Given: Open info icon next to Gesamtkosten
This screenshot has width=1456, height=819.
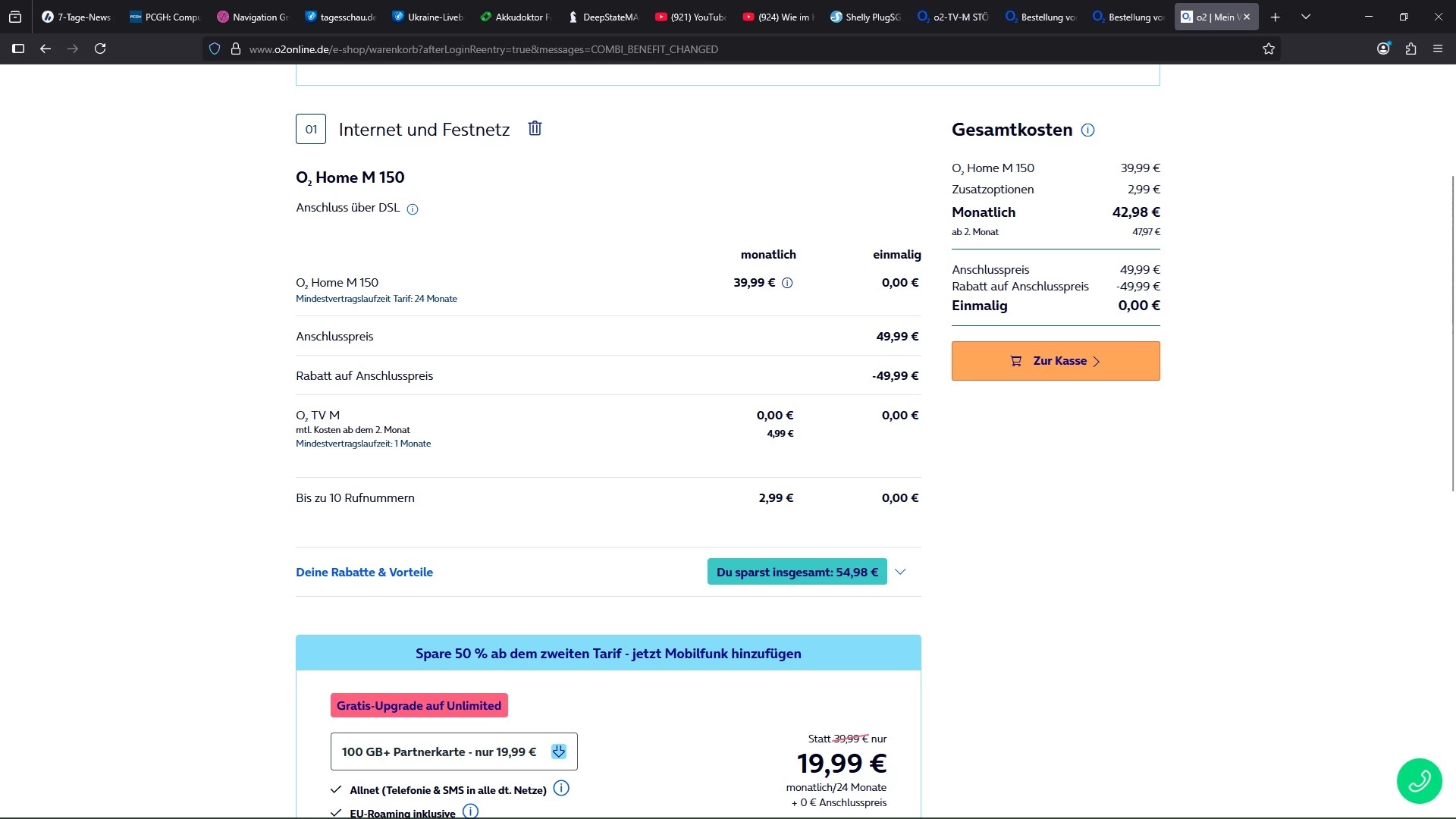Looking at the screenshot, I should [x=1087, y=130].
